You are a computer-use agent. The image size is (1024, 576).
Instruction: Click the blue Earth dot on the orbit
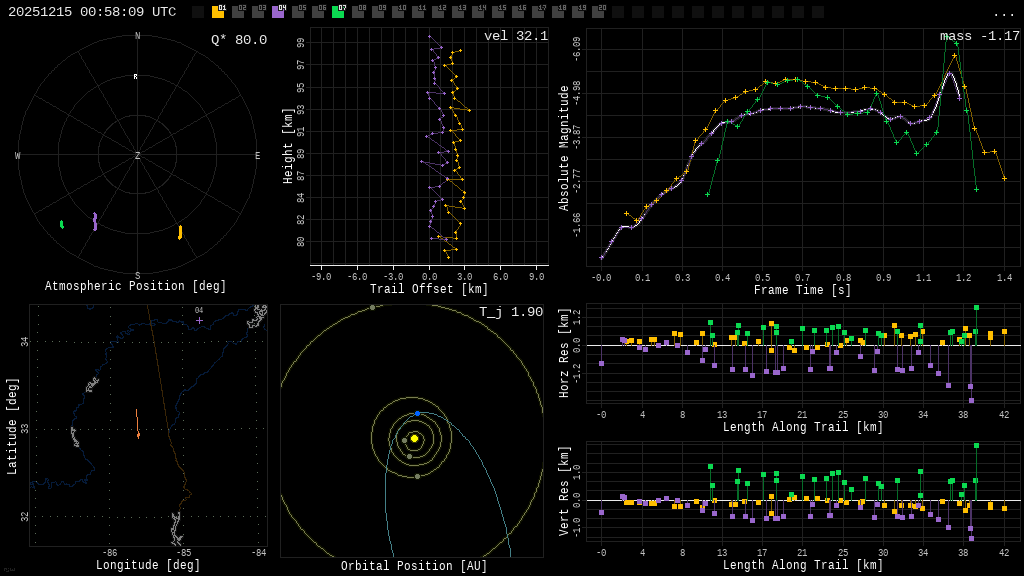click(417, 413)
